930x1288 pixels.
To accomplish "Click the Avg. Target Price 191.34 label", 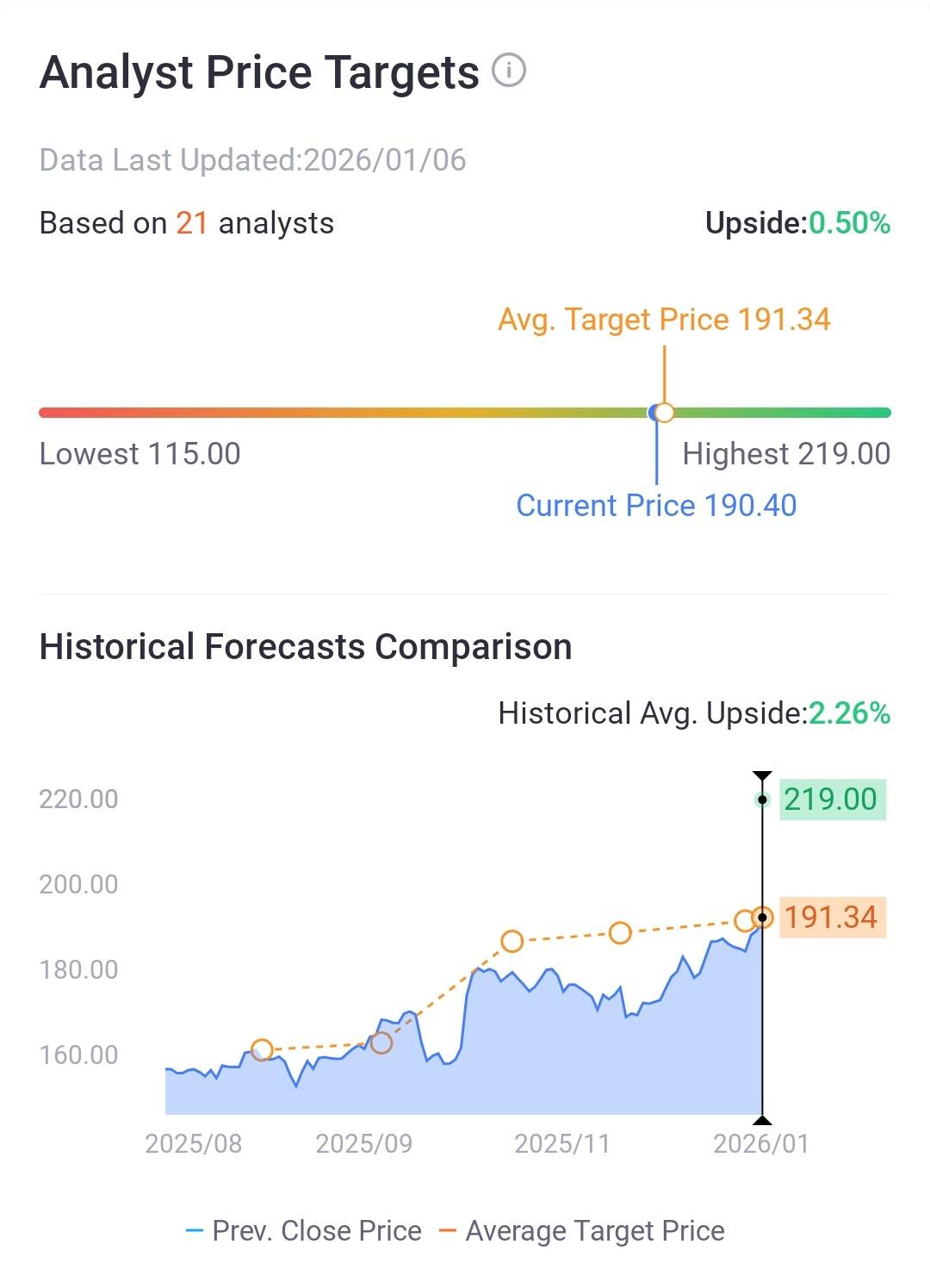I will [x=664, y=320].
